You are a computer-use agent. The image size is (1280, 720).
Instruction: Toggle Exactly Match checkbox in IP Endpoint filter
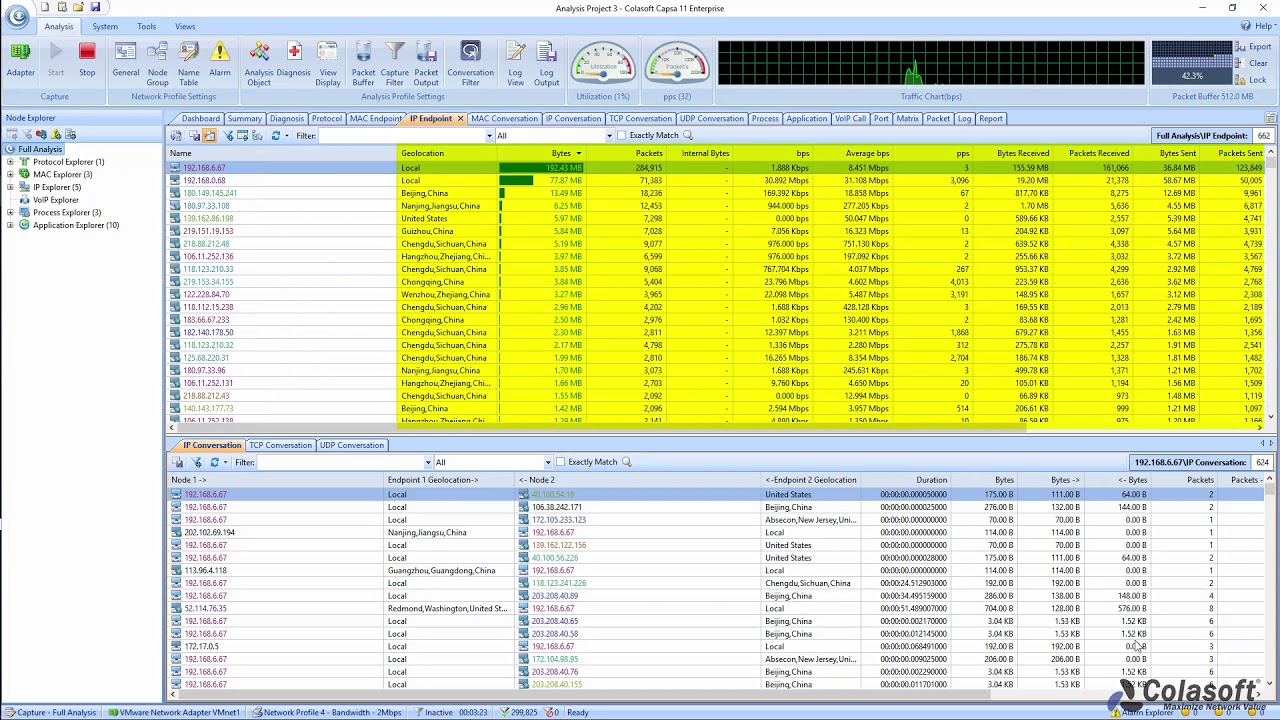pyautogui.click(x=622, y=135)
